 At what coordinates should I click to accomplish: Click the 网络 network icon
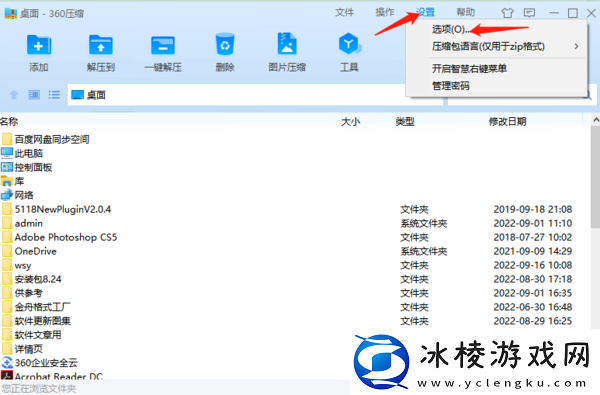(7, 195)
